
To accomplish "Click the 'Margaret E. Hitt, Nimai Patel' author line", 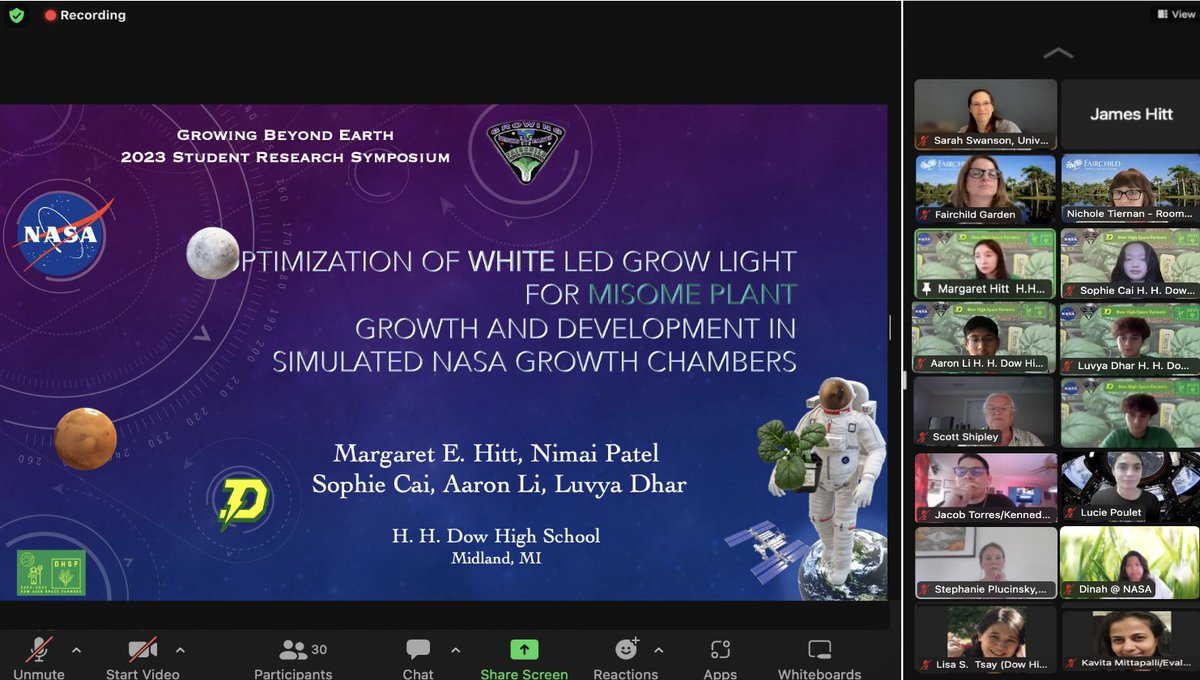I will coord(496,453).
